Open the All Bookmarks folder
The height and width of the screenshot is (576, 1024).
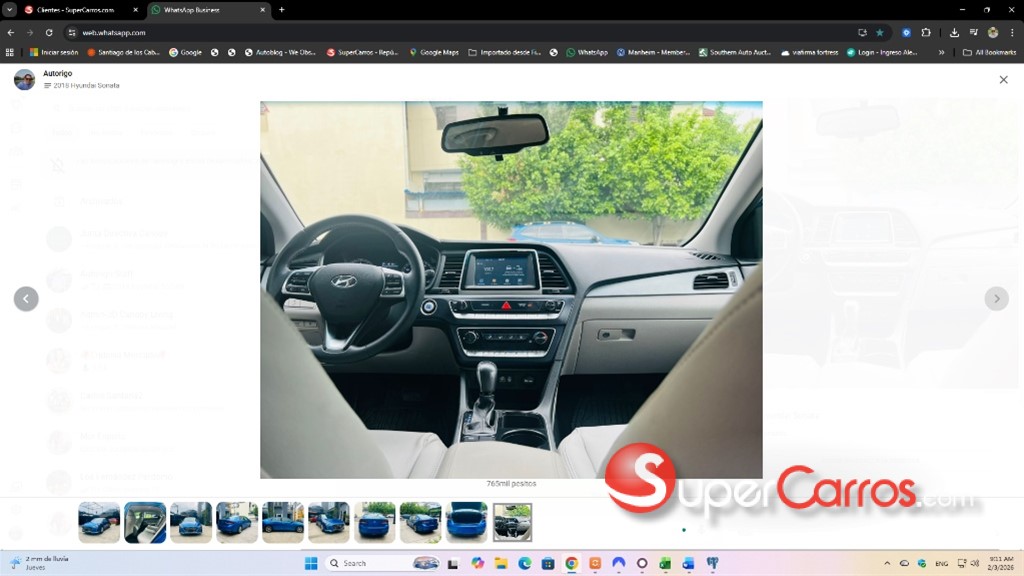pos(988,52)
